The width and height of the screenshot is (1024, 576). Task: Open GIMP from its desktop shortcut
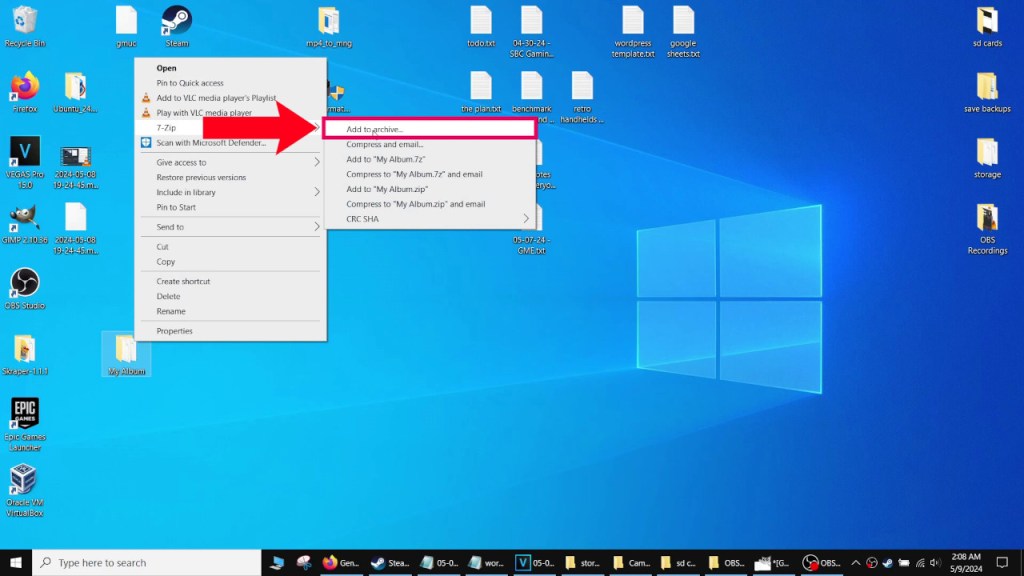tap(24, 218)
